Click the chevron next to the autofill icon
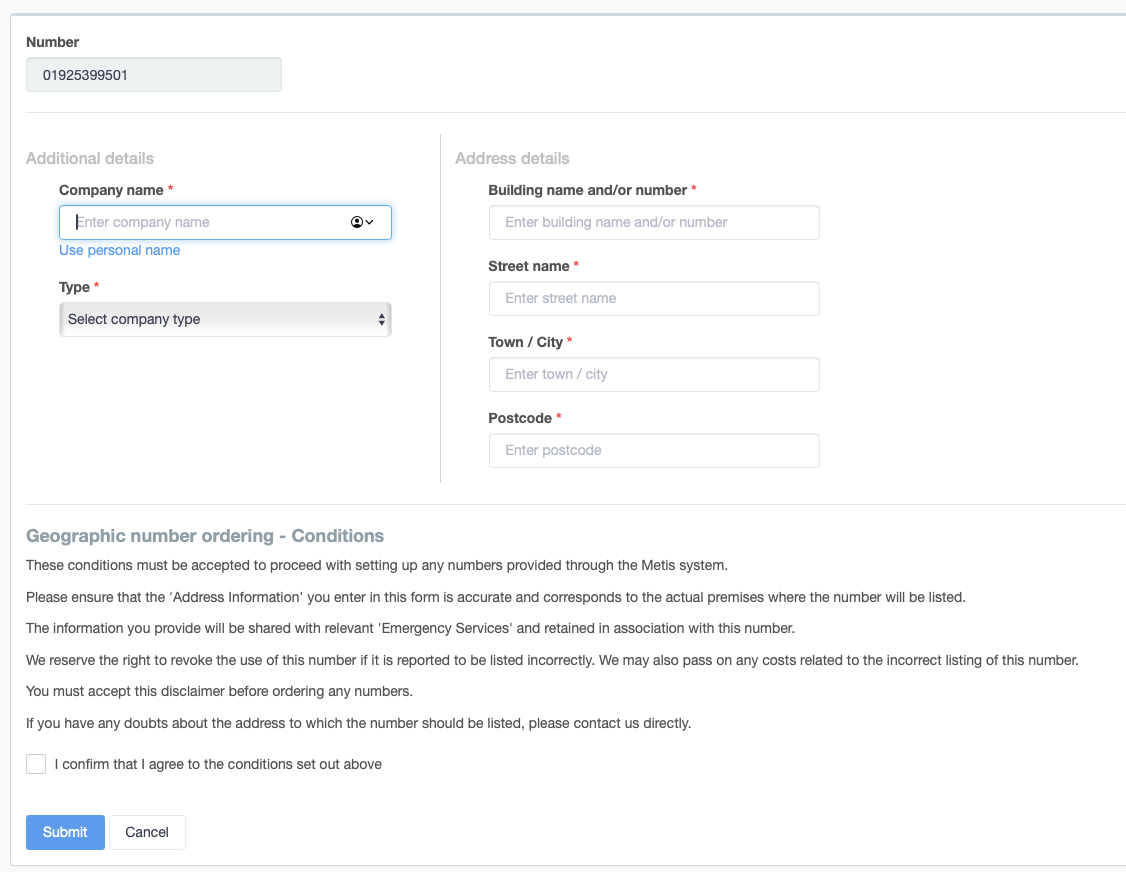Screen dimensions: 1126x872 point(369,222)
